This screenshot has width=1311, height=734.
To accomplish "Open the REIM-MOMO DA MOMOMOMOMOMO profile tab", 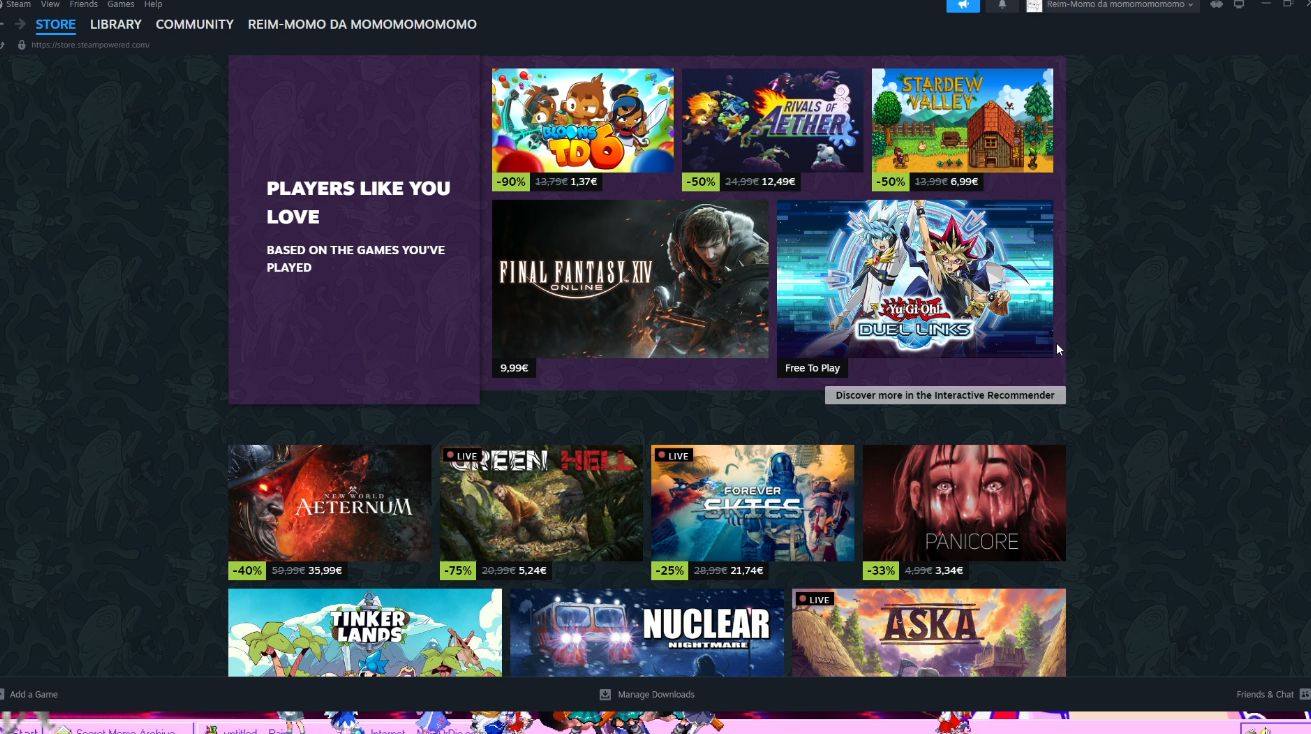I will coord(362,24).
